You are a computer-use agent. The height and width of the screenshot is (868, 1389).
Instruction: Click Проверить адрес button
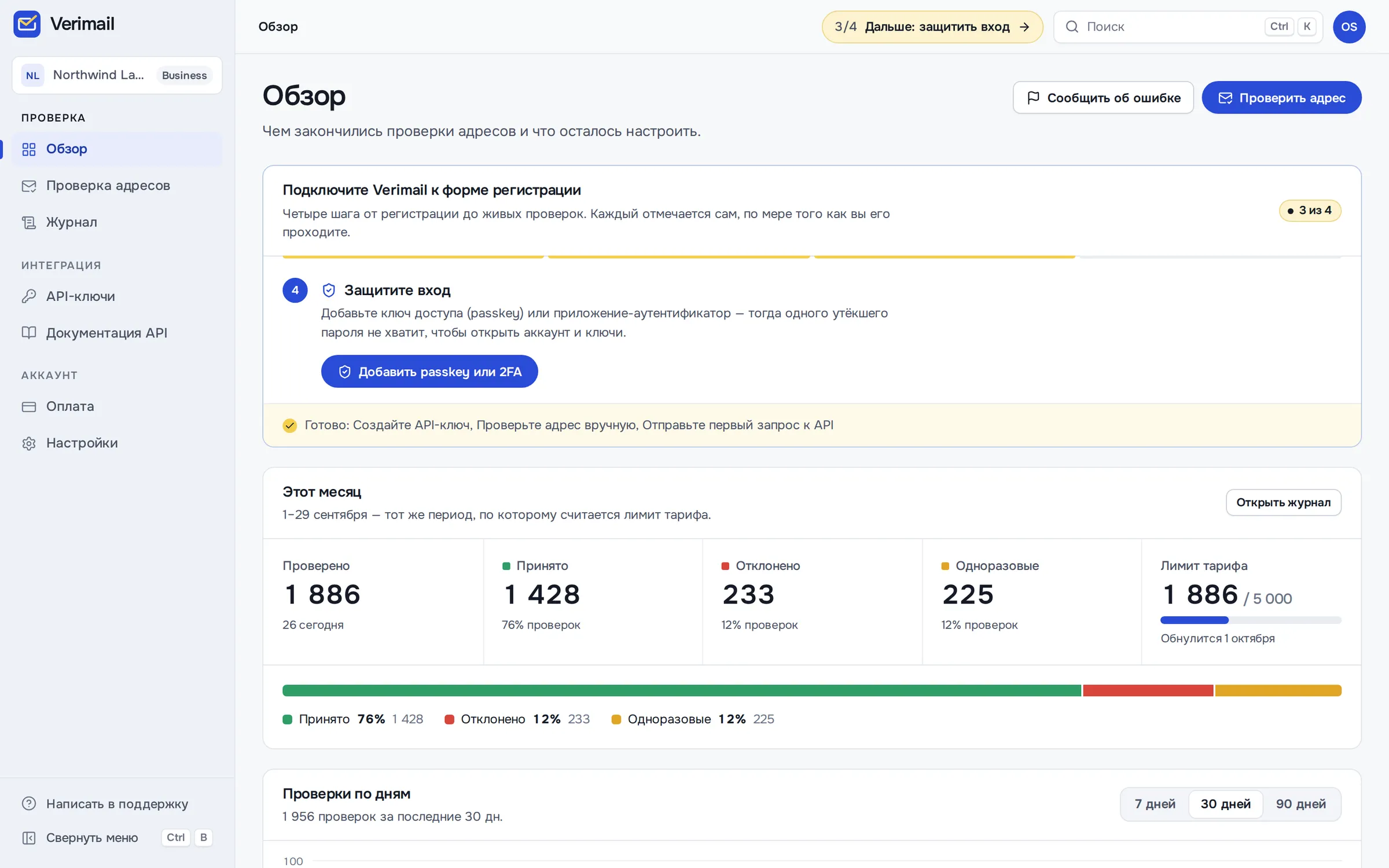pos(1281,98)
